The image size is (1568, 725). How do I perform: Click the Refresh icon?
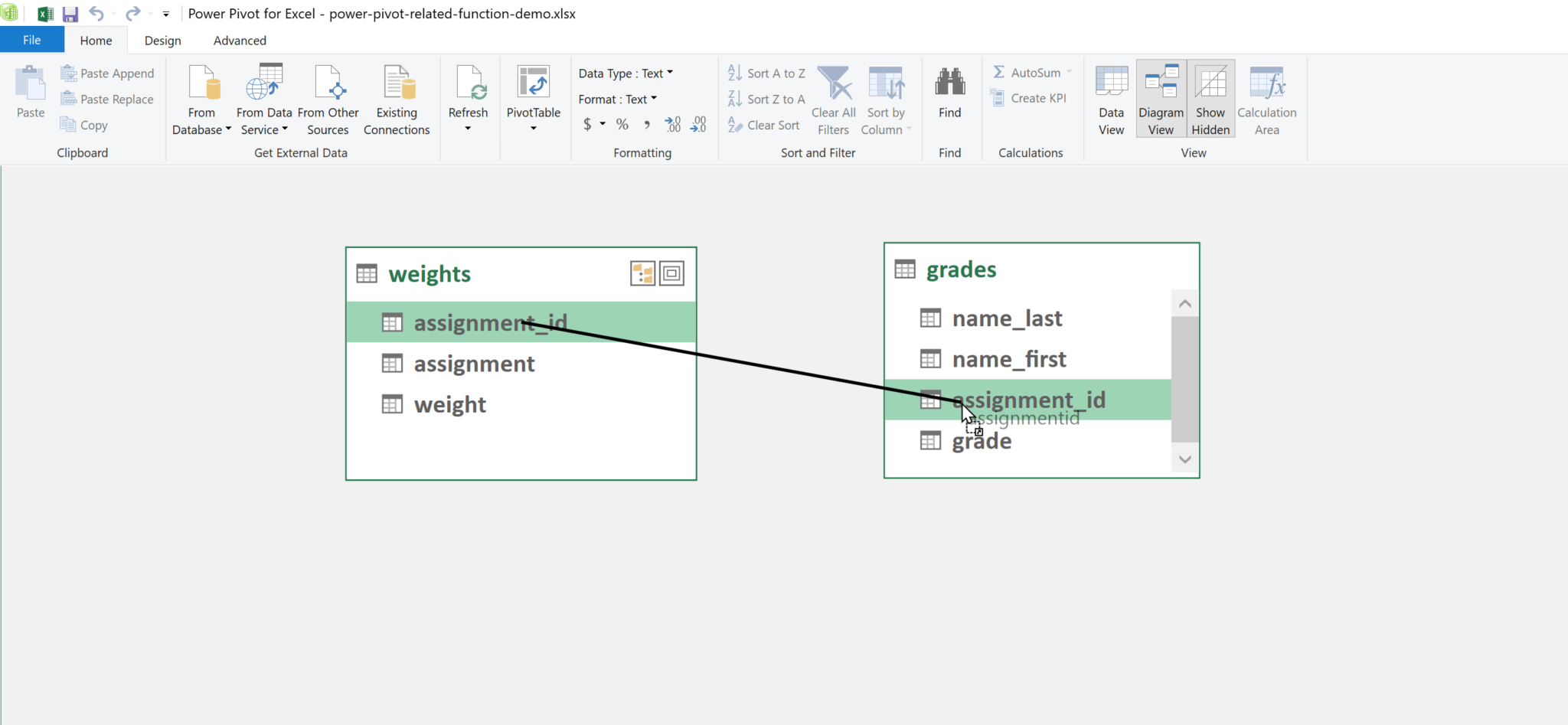(468, 83)
